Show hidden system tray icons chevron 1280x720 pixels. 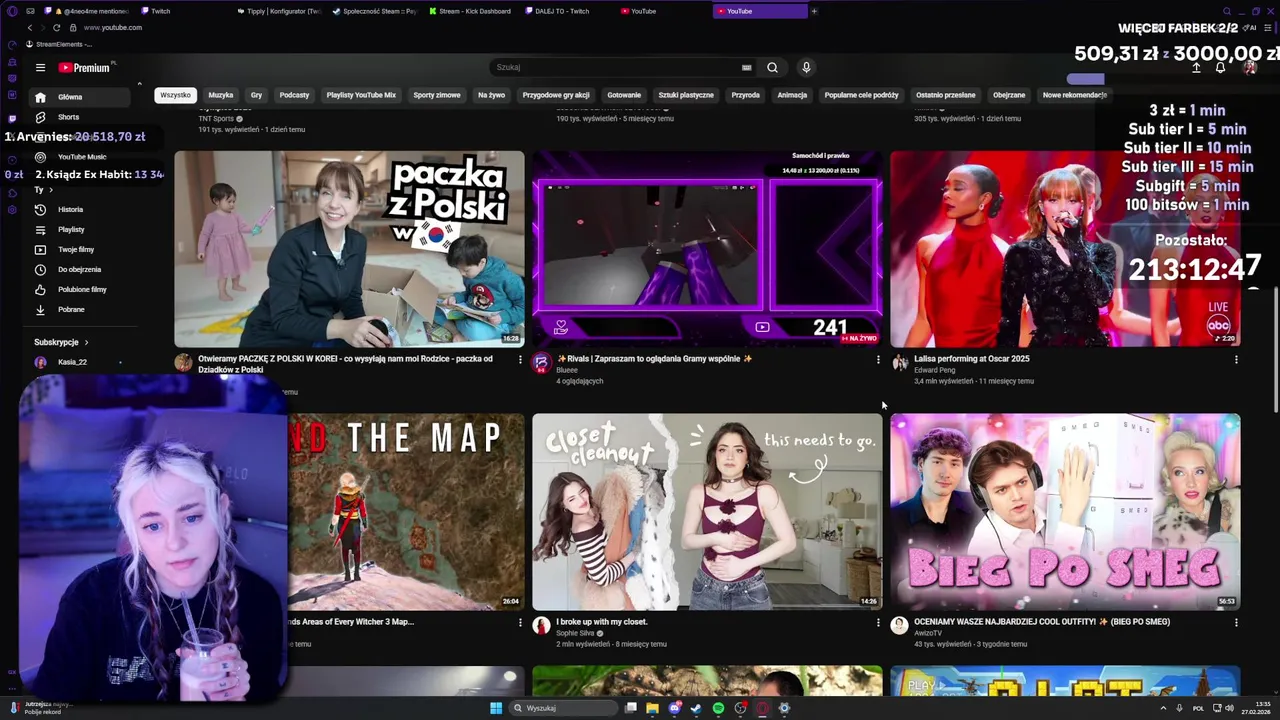tap(1163, 708)
